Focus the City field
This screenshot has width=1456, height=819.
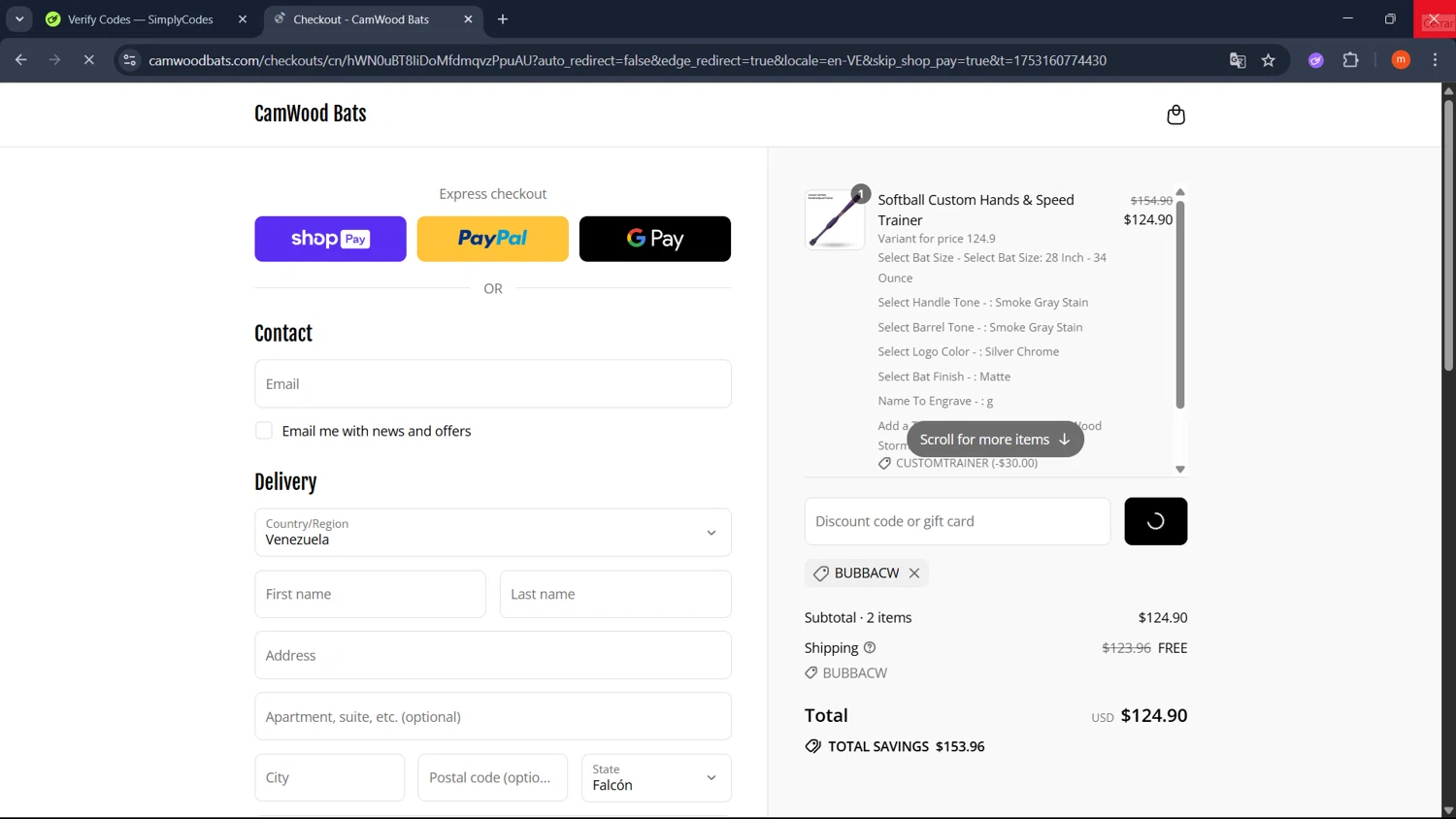pos(329,777)
